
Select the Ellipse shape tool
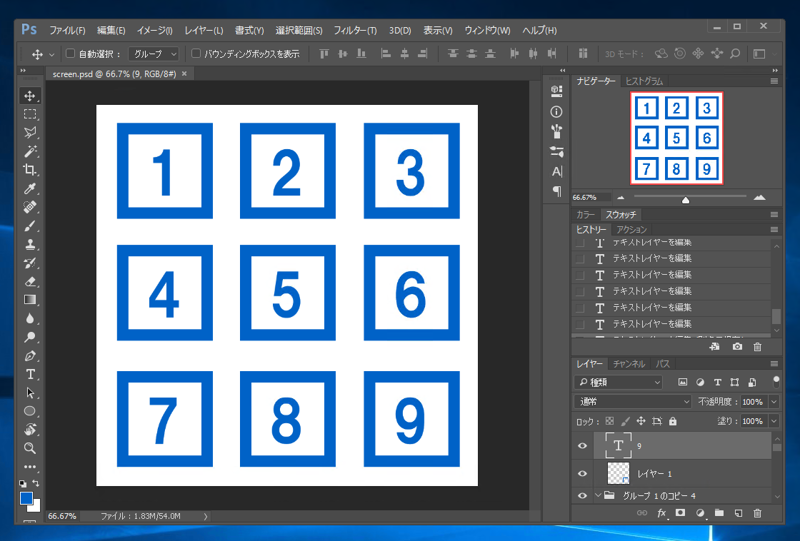pyautogui.click(x=30, y=411)
